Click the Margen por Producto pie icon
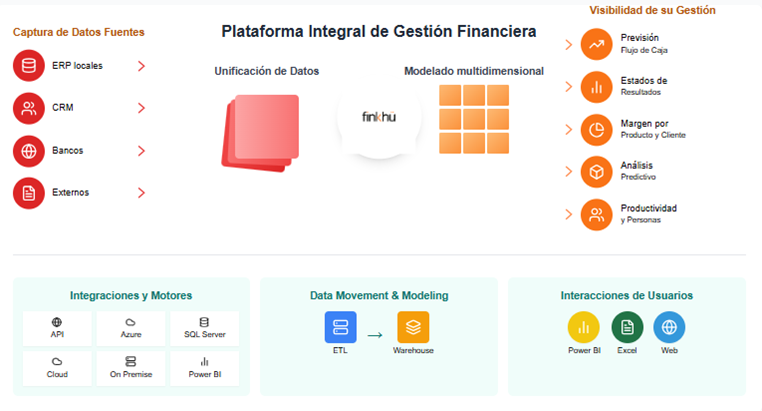This screenshot has height=411, width=762. (x=596, y=130)
